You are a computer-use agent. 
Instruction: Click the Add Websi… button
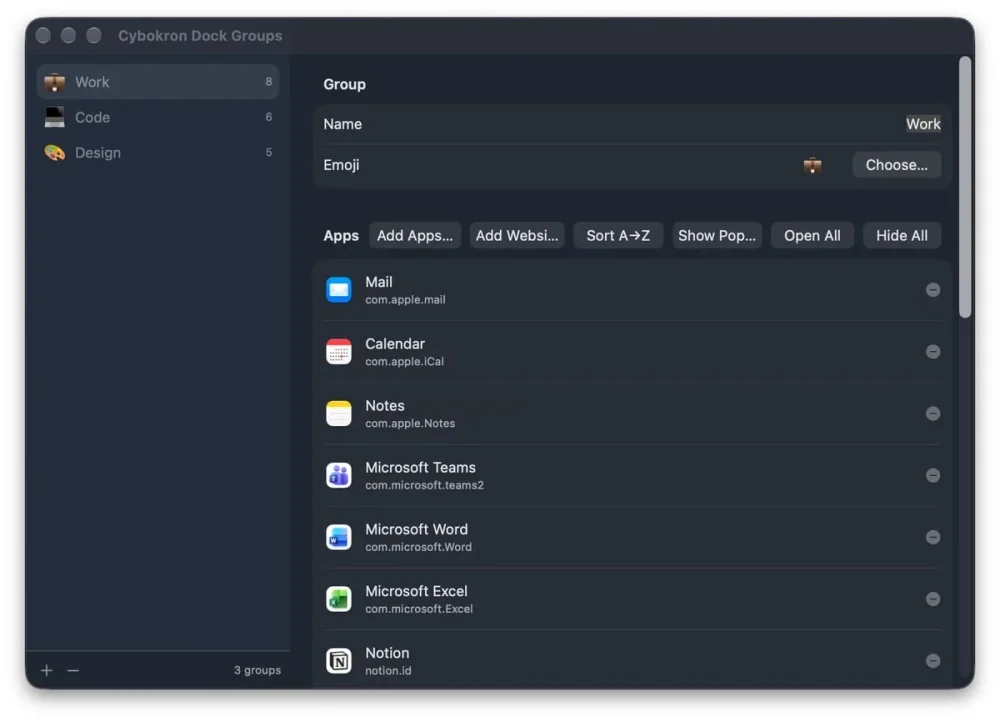click(517, 235)
